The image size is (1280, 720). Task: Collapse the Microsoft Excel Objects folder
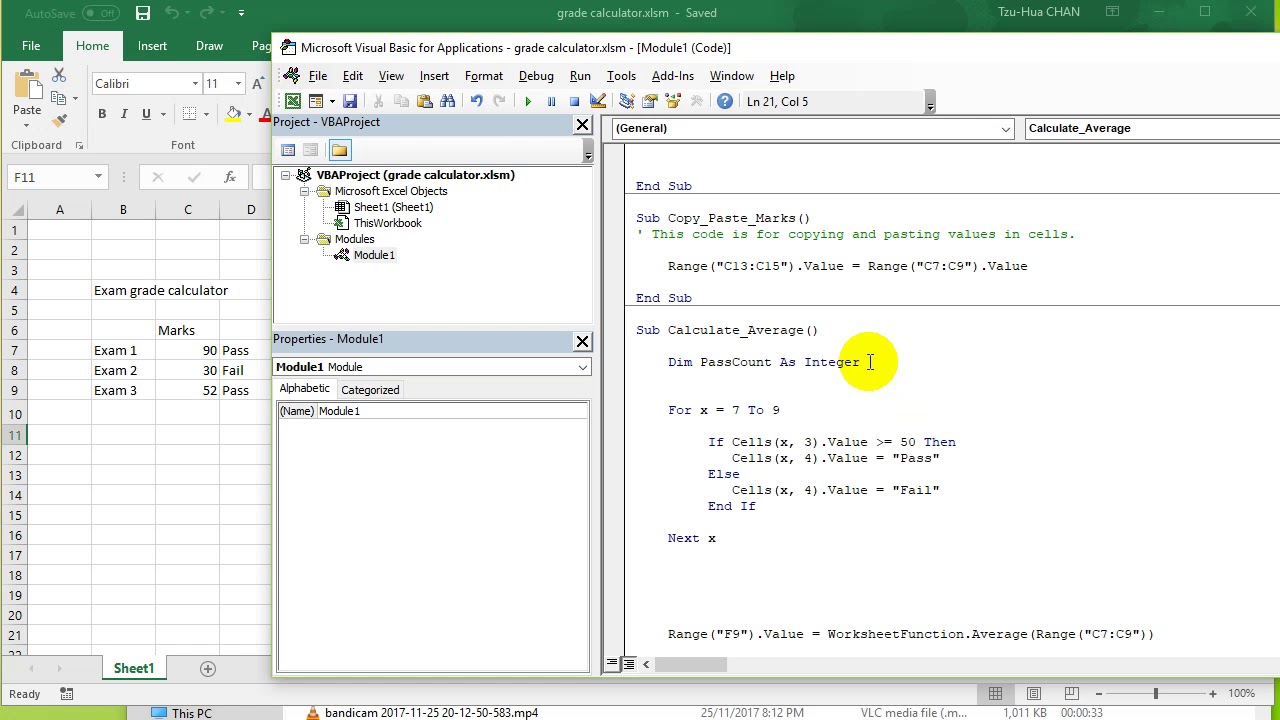[x=305, y=191]
